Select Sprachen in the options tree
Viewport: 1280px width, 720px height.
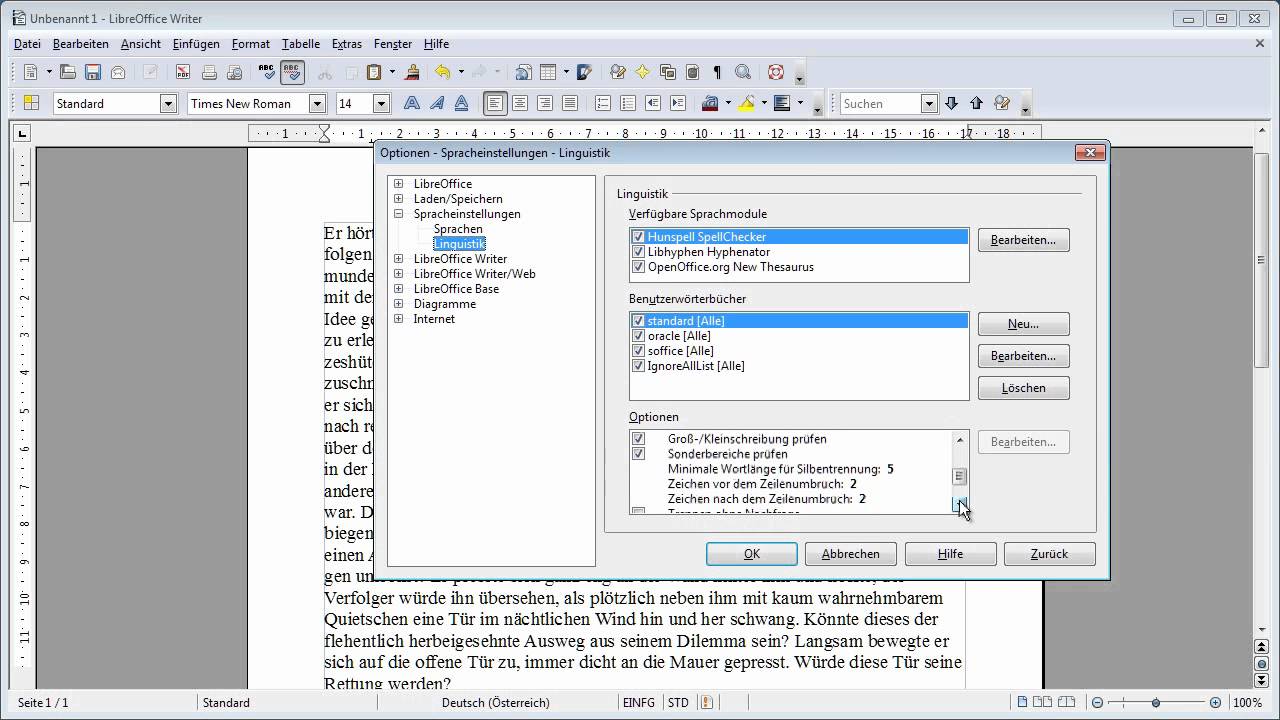pyautogui.click(x=458, y=229)
